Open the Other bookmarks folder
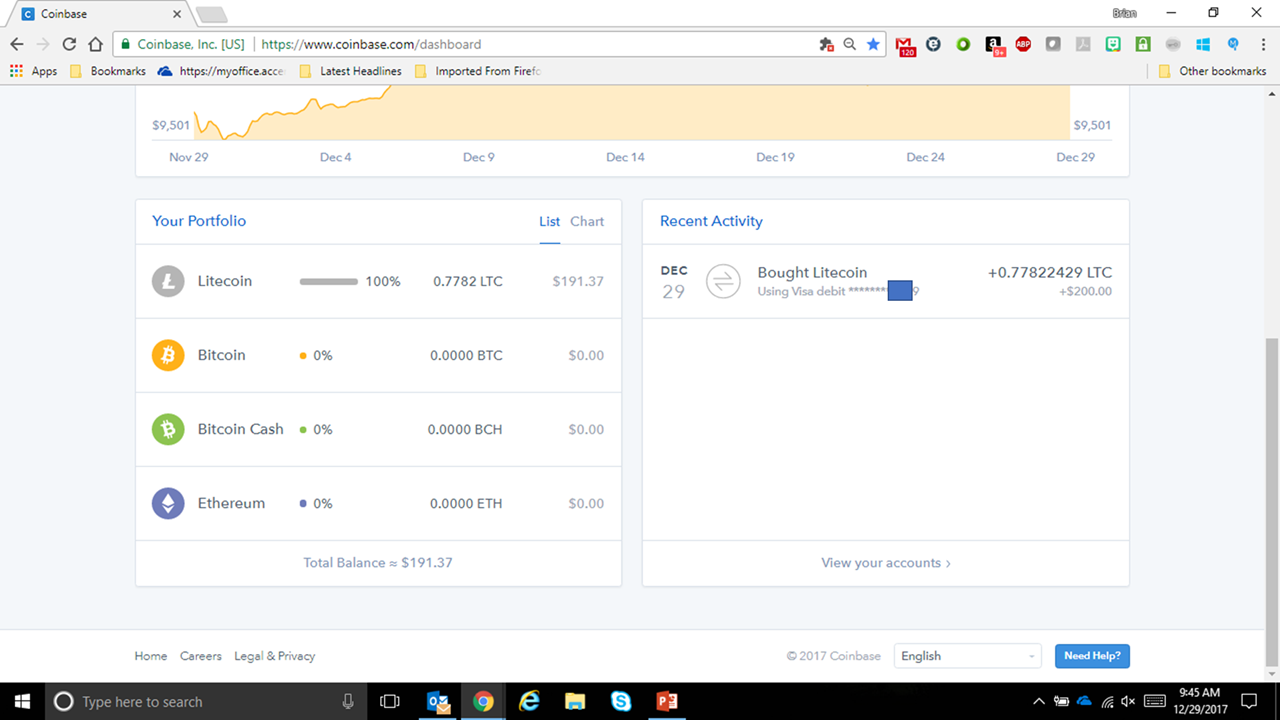Viewport: 1280px width, 720px height. (x=1212, y=71)
